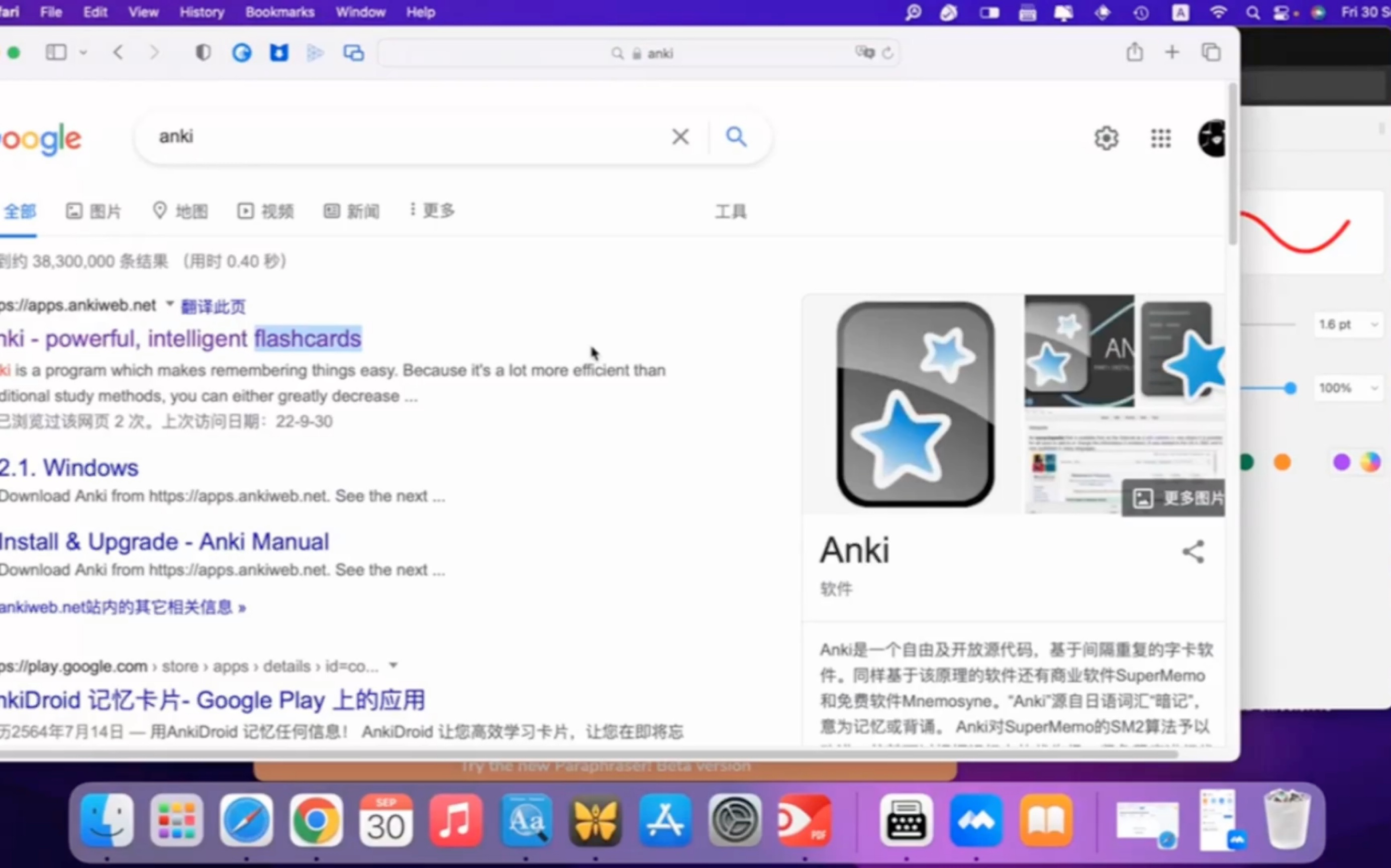
Task: Open the multicolor color wheel swatch
Action: pyautogui.click(x=1370, y=462)
